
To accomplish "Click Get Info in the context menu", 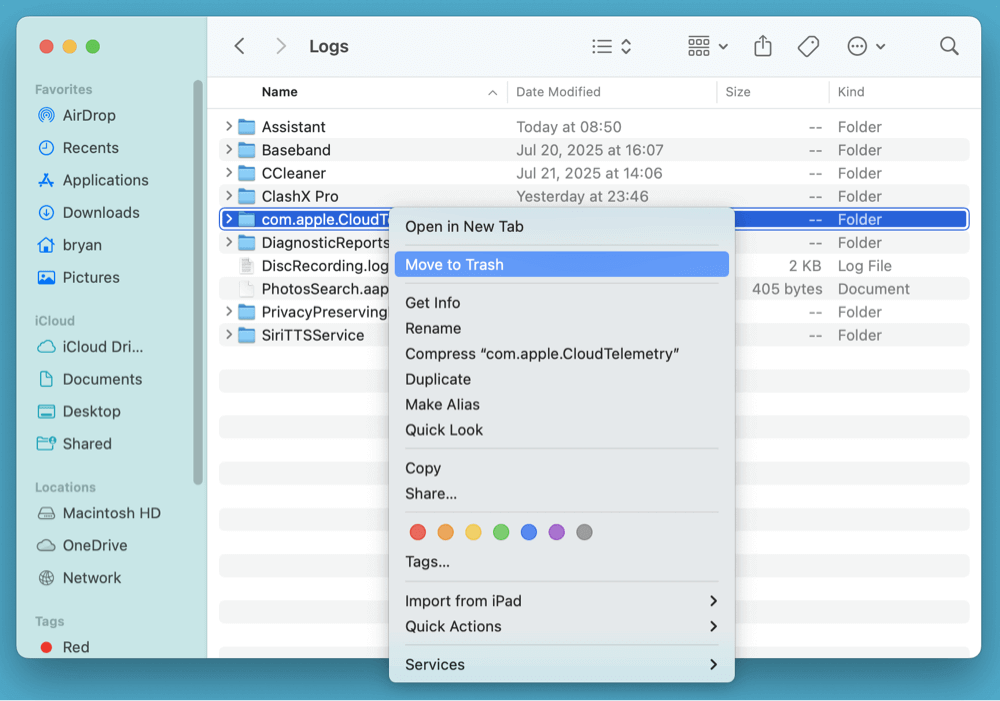I will [x=433, y=302].
